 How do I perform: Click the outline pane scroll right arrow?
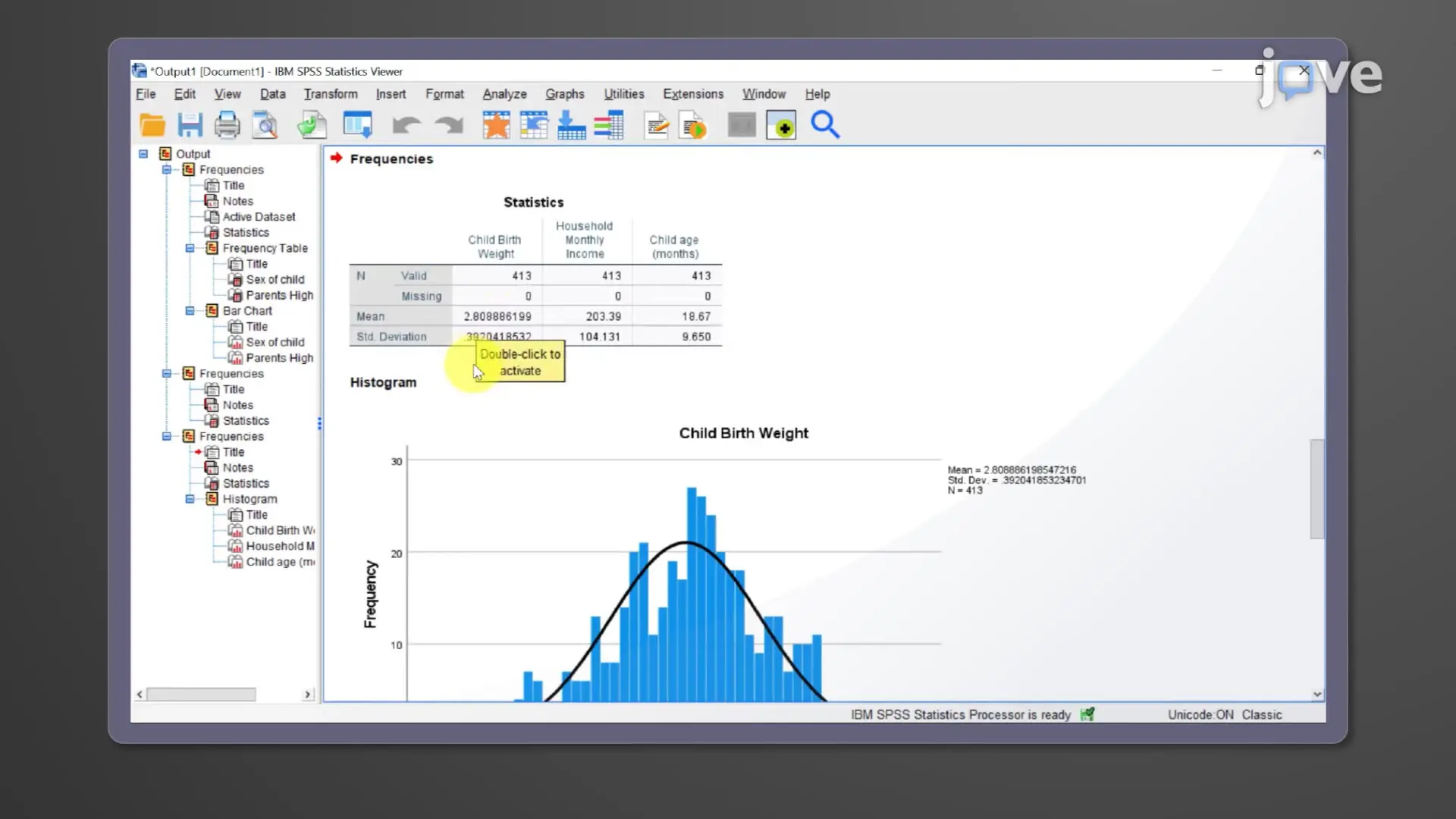[307, 694]
